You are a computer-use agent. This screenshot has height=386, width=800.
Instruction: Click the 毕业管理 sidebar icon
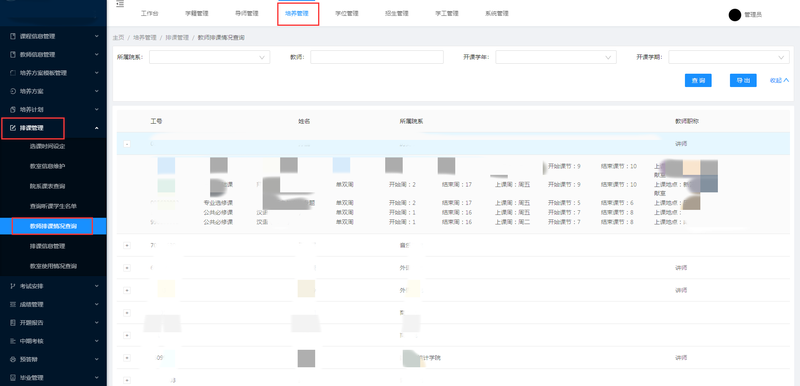pyautogui.click(x=13, y=378)
